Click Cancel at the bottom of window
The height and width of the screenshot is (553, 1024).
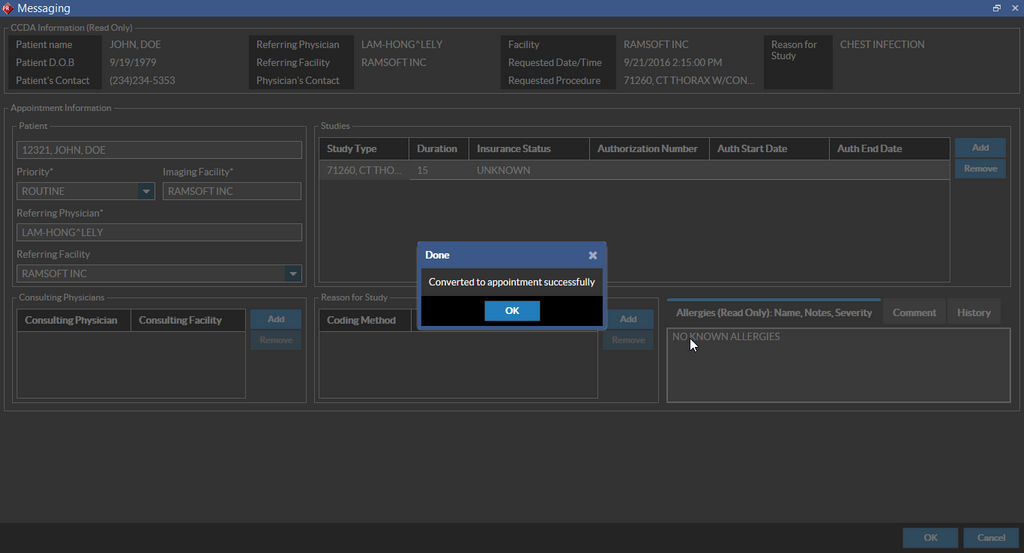[x=991, y=538]
